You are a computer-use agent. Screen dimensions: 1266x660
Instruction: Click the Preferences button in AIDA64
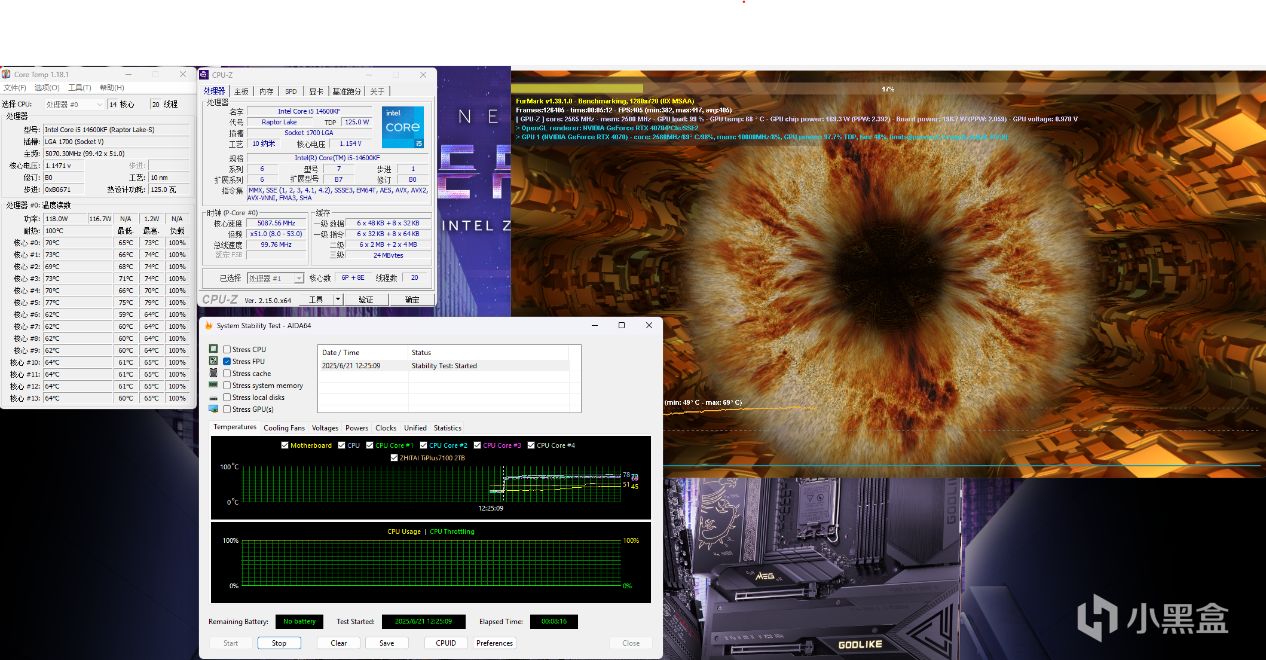[x=495, y=643]
